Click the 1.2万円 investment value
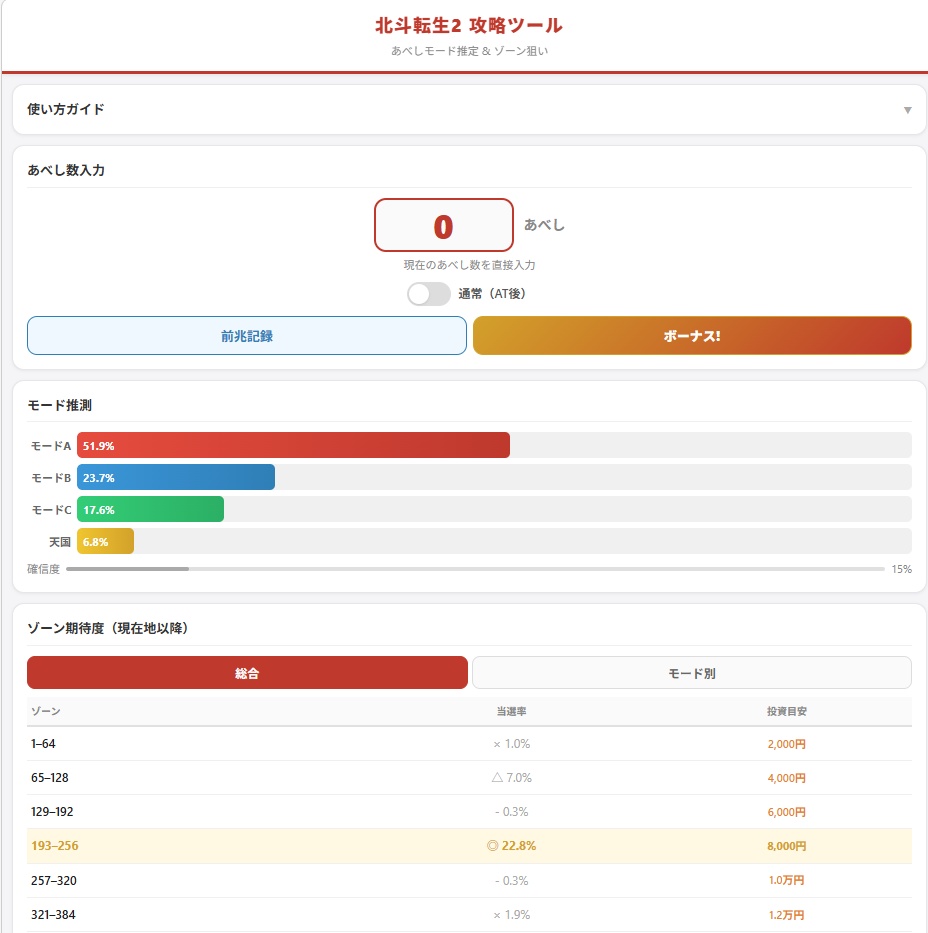928x933 pixels. (x=786, y=915)
